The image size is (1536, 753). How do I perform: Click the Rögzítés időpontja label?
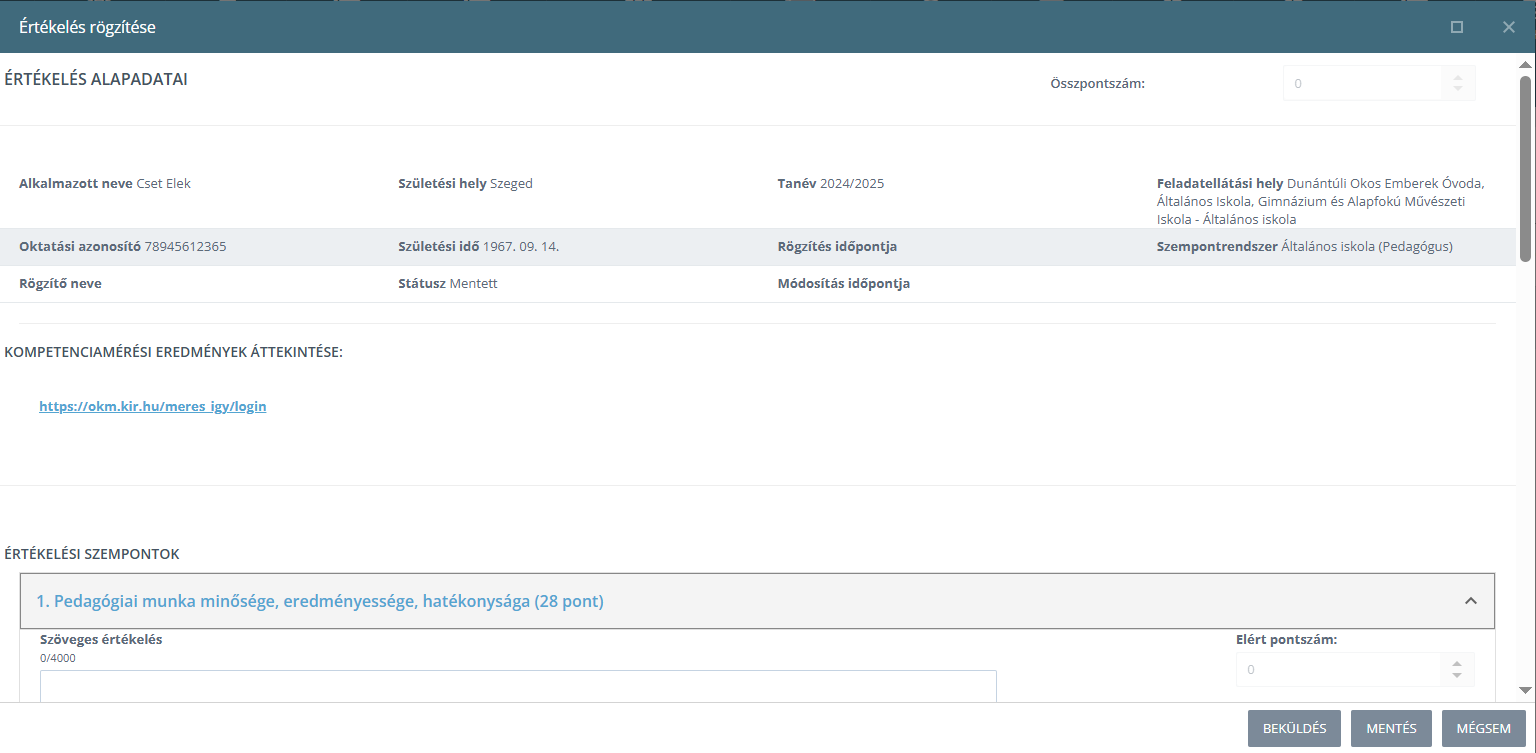tap(837, 247)
